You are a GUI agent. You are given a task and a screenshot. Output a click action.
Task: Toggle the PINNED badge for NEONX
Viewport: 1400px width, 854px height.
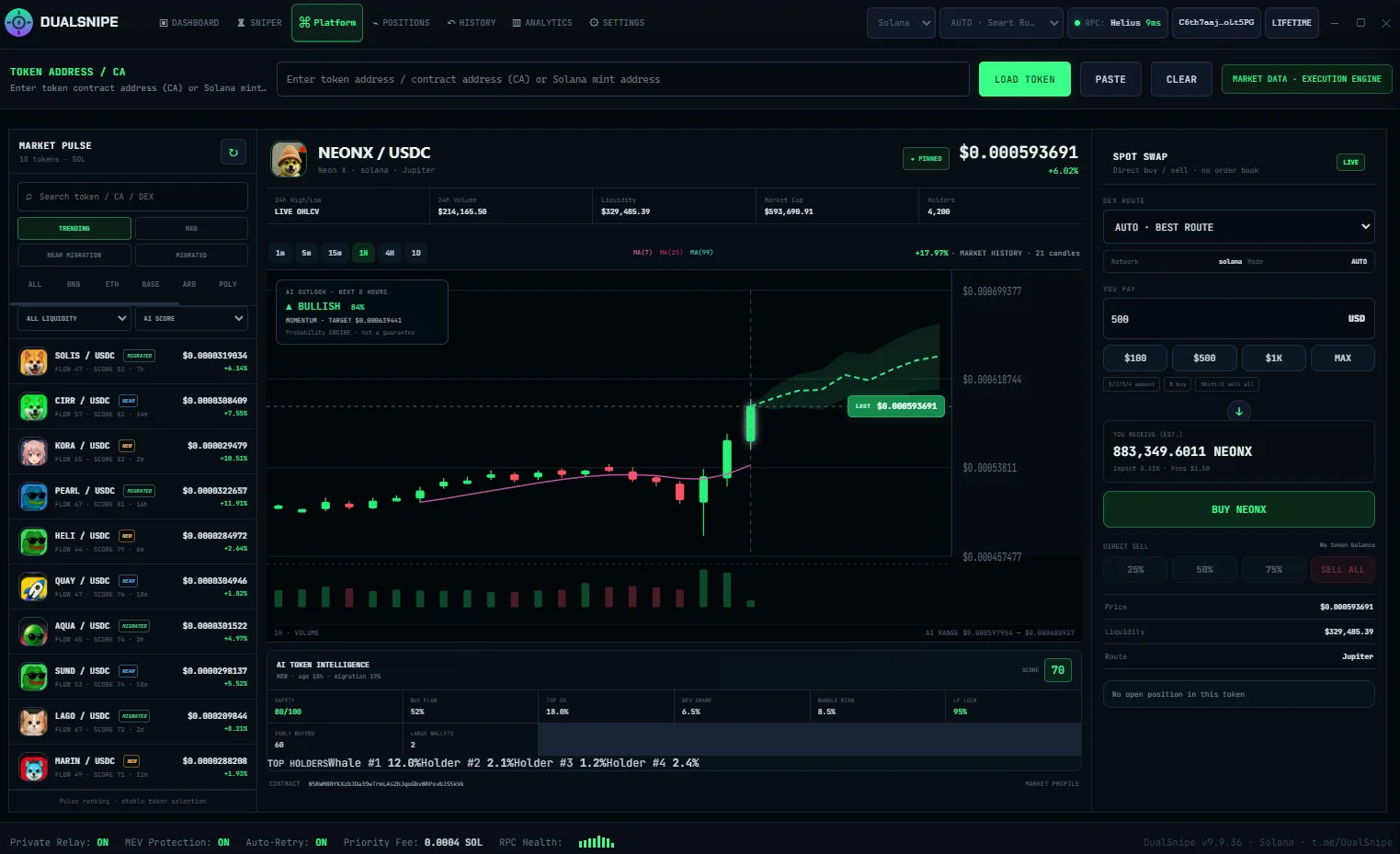926,159
